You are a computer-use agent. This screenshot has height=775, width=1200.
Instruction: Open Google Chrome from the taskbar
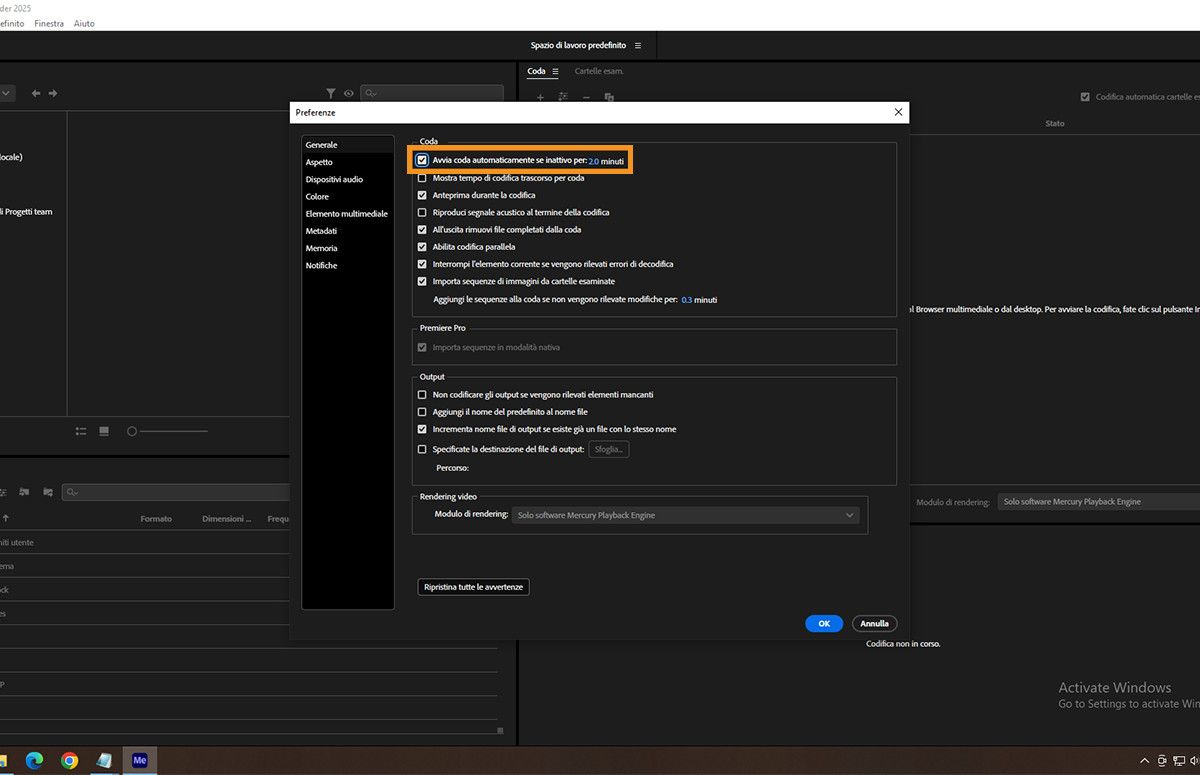69,760
